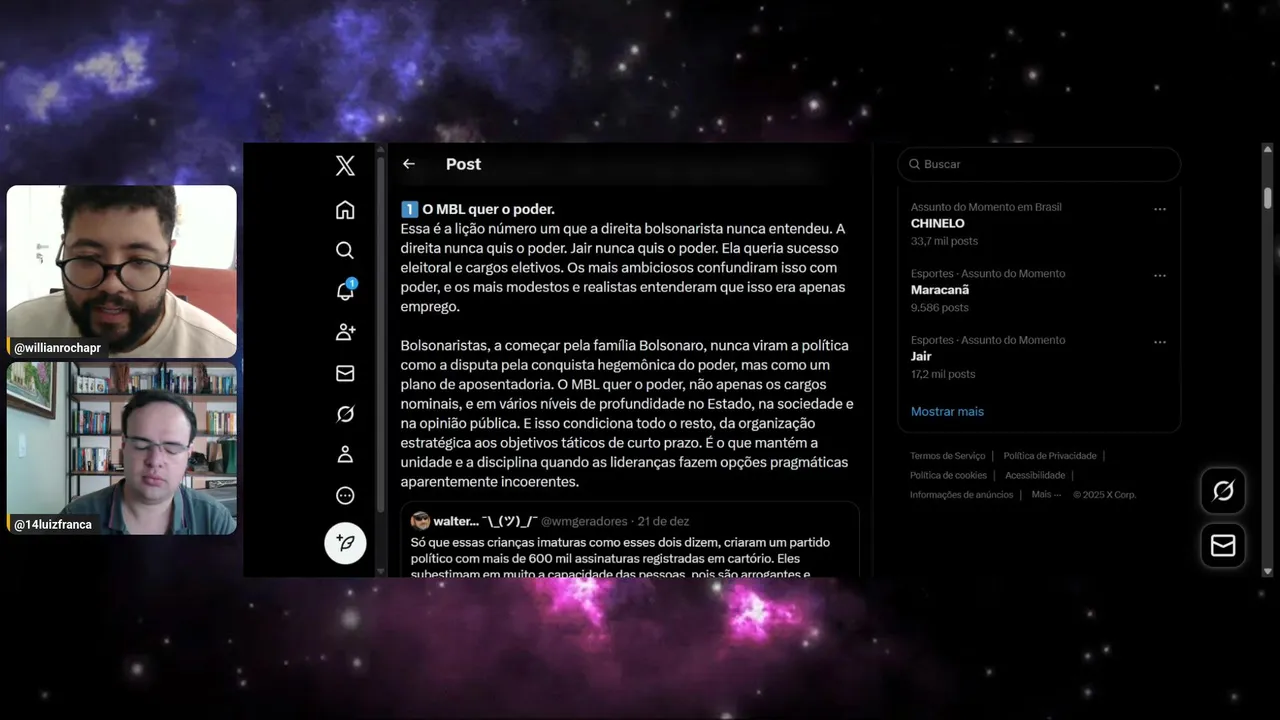The height and width of the screenshot is (720, 1280).
Task: Click the @willianrochapr webcam feed
Action: coord(122,272)
